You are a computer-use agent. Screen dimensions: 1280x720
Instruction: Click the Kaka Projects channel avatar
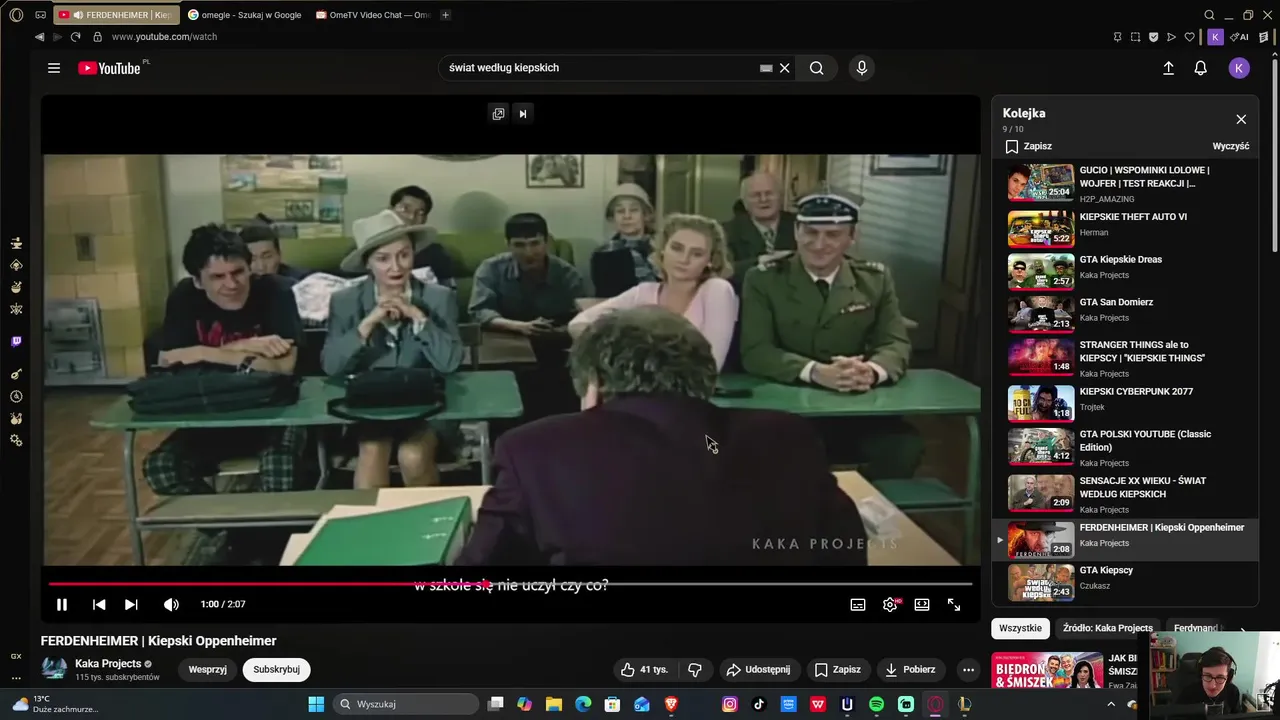point(54,669)
